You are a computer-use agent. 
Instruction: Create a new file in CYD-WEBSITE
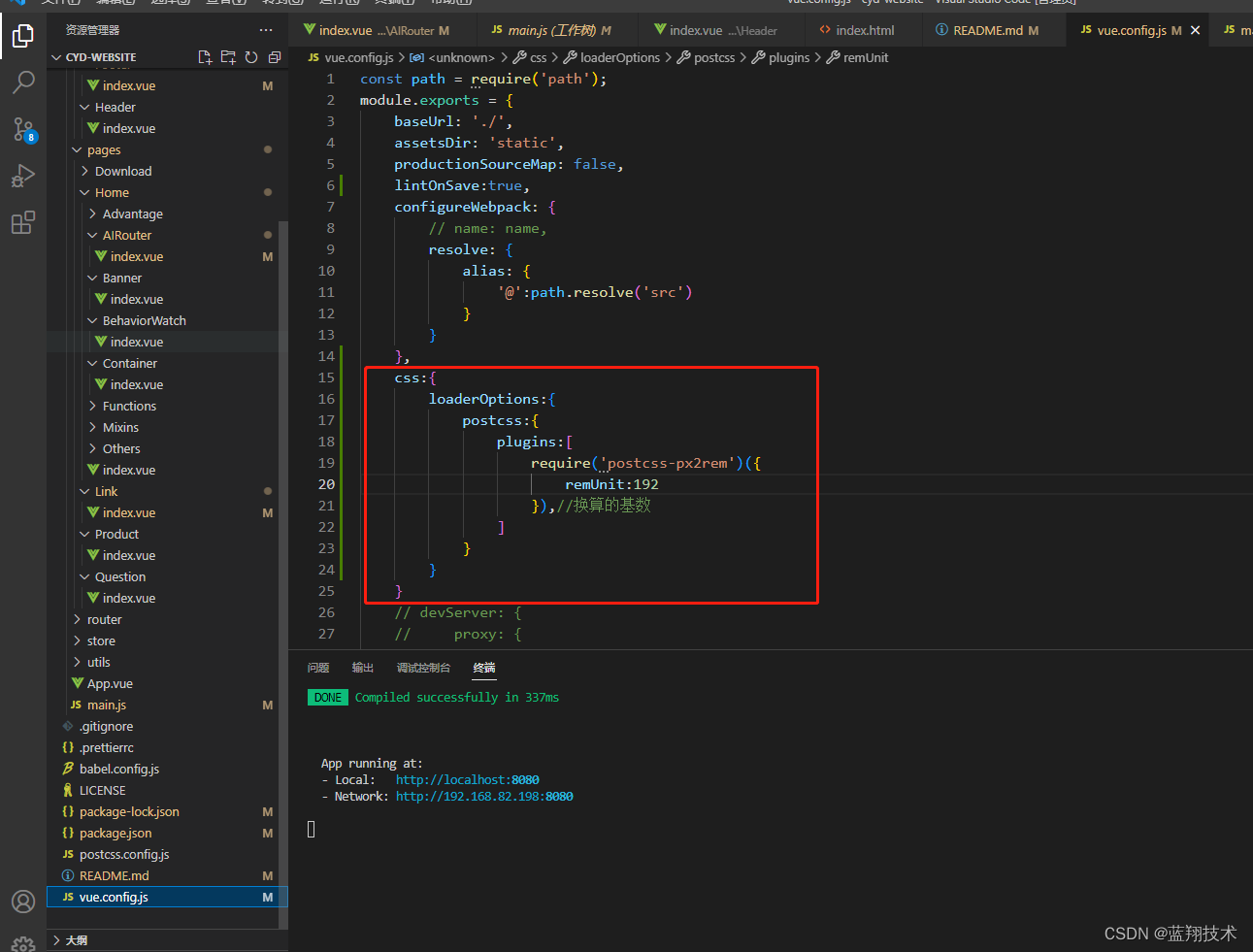[205, 57]
